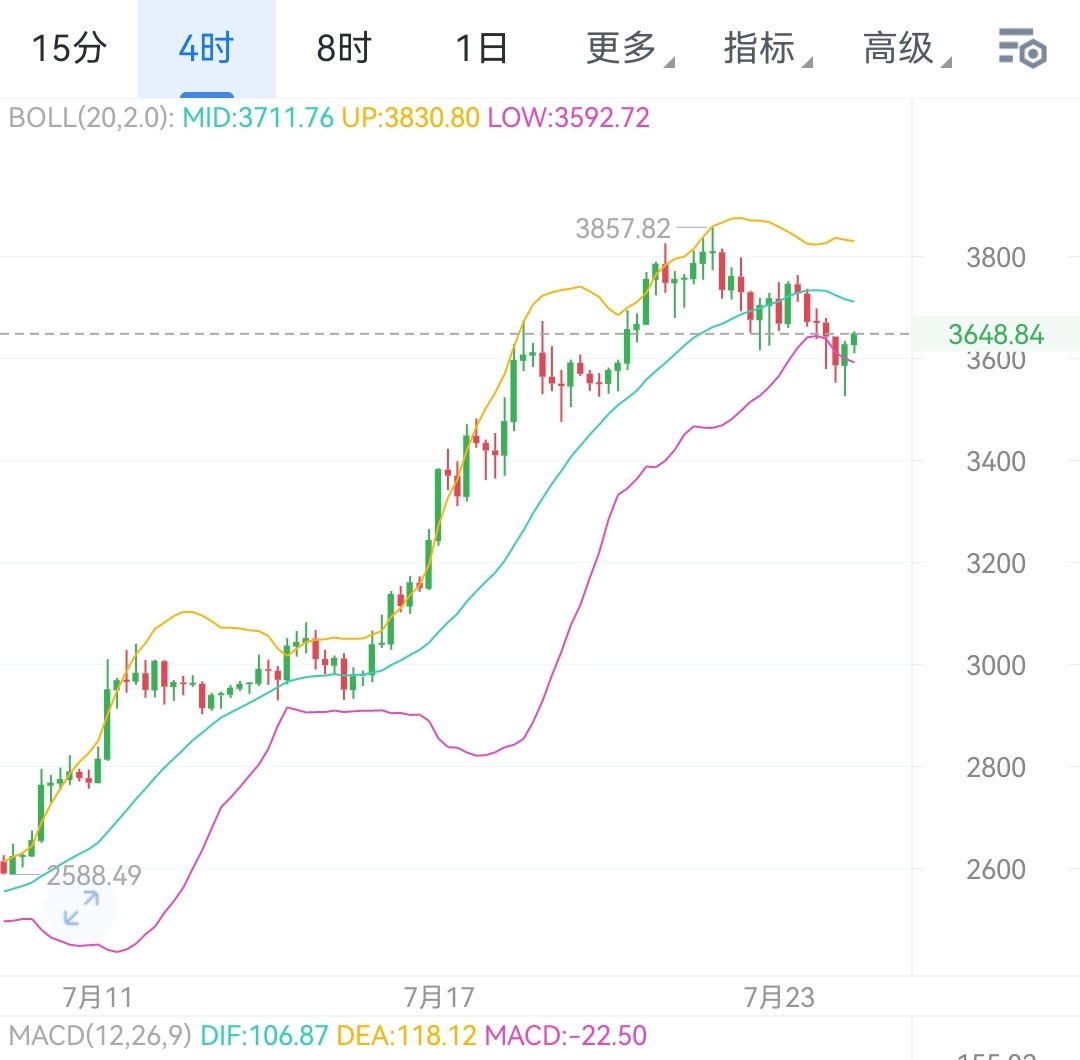This screenshot has width=1080, height=1060.
Task: Tap the current price tag 3648.84
Action: [x=996, y=335]
